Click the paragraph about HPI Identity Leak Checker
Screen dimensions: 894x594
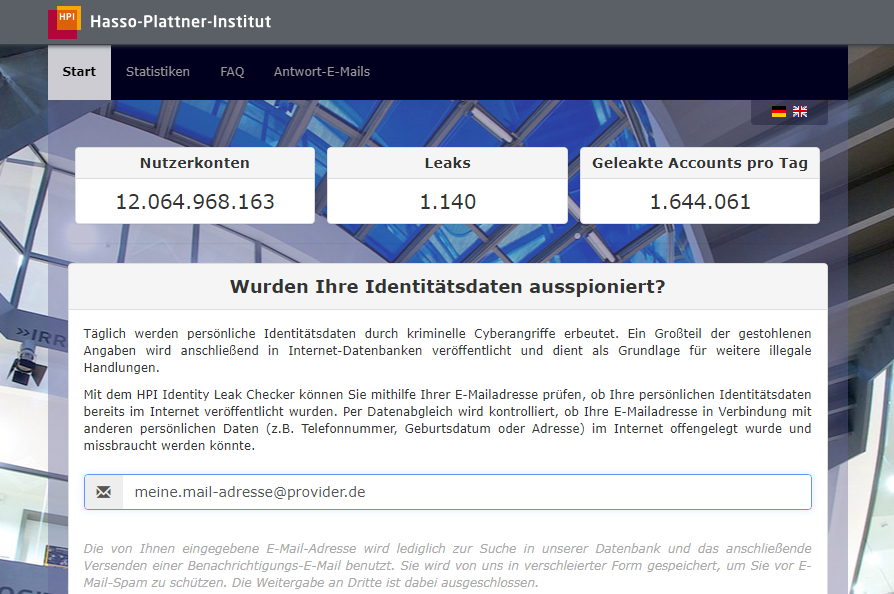coord(447,420)
